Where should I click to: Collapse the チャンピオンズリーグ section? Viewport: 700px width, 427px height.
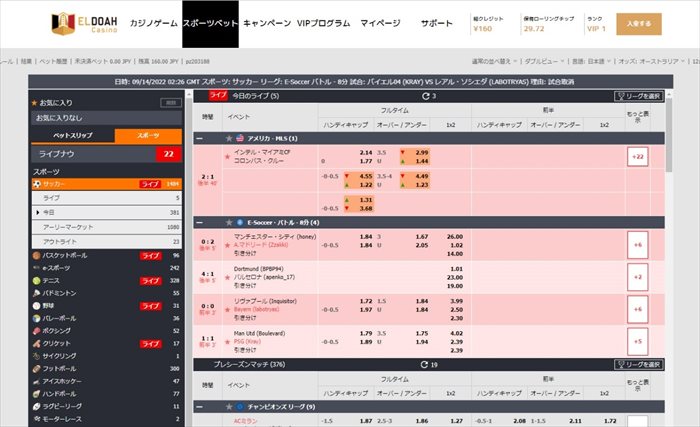[200, 406]
